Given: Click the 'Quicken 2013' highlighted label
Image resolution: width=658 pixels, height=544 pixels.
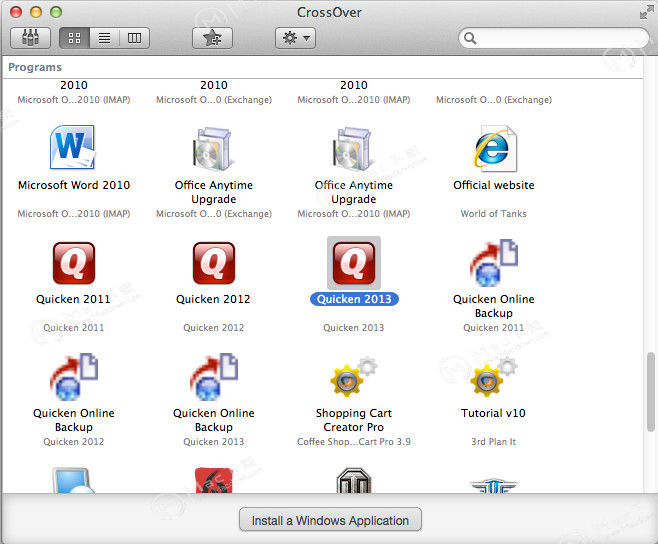Looking at the screenshot, I should click(x=354, y=299).
